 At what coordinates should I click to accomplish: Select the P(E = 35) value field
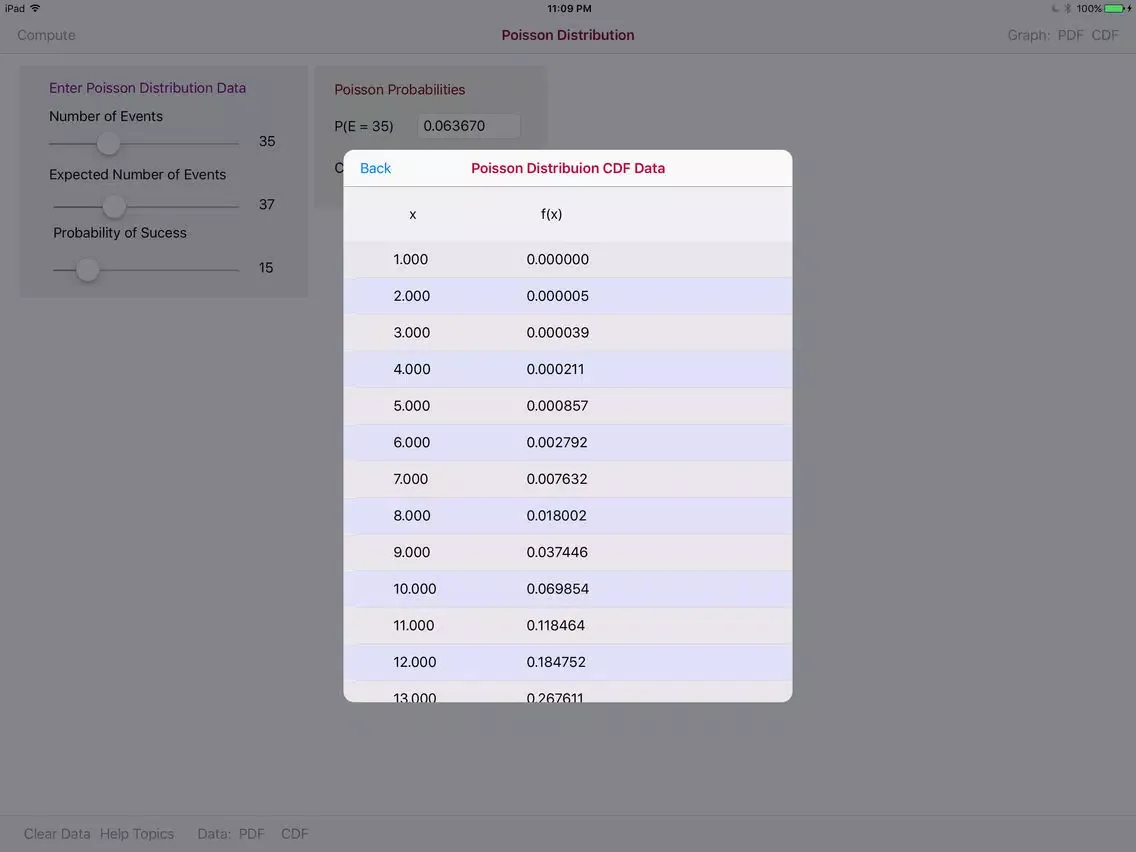coord(469,126)
